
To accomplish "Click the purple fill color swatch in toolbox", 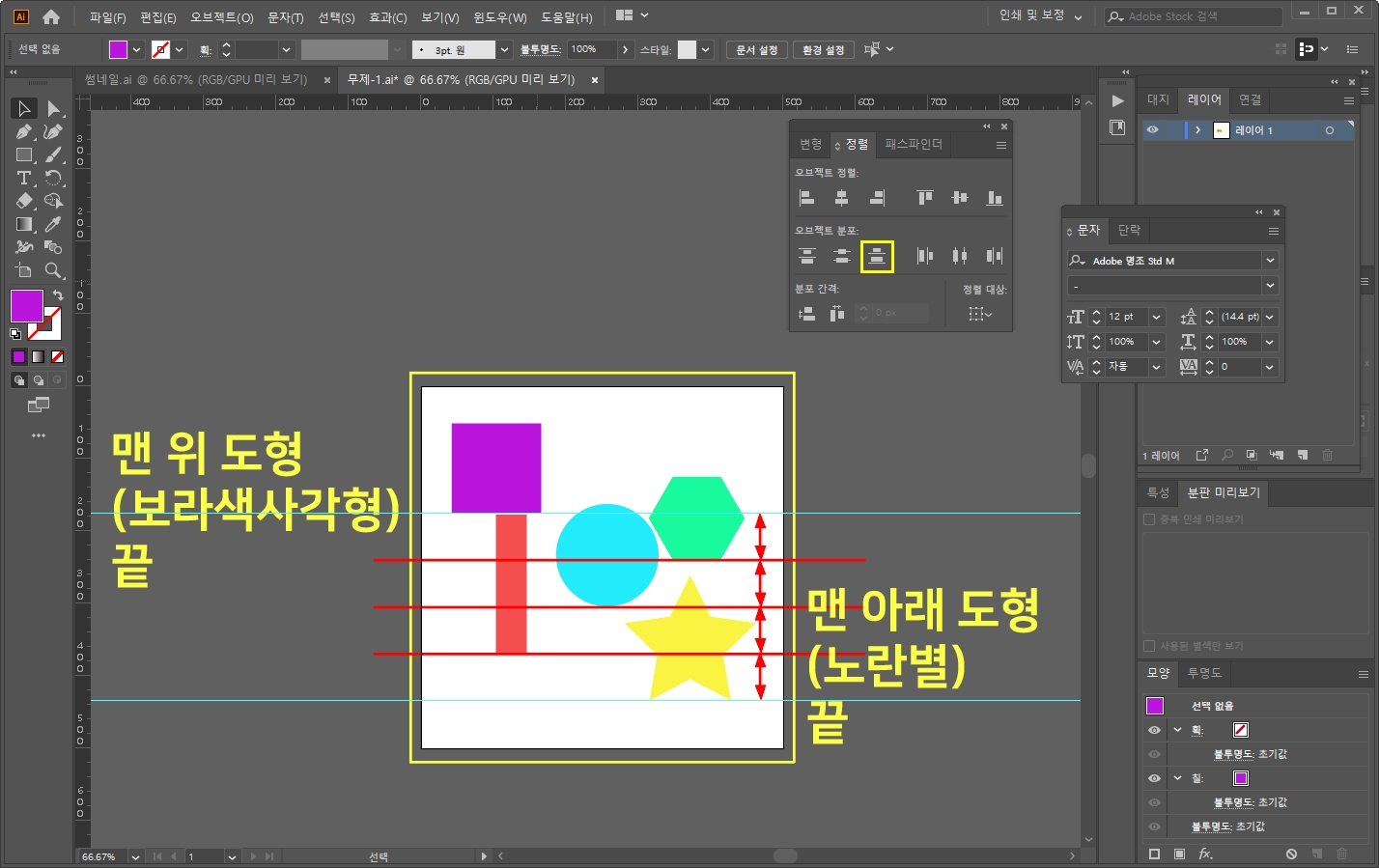I will pyautogui.click(x=26, y=306).
